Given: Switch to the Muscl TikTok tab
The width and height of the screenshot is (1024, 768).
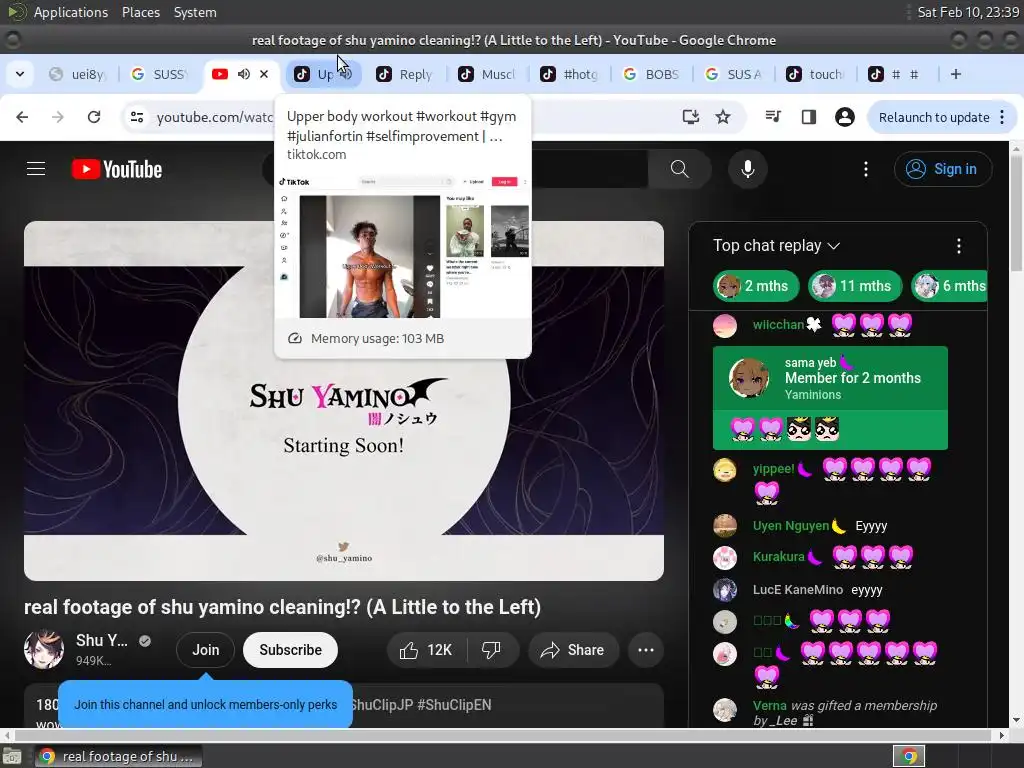Looking at the screenshot, I should (x=487, y=74).
